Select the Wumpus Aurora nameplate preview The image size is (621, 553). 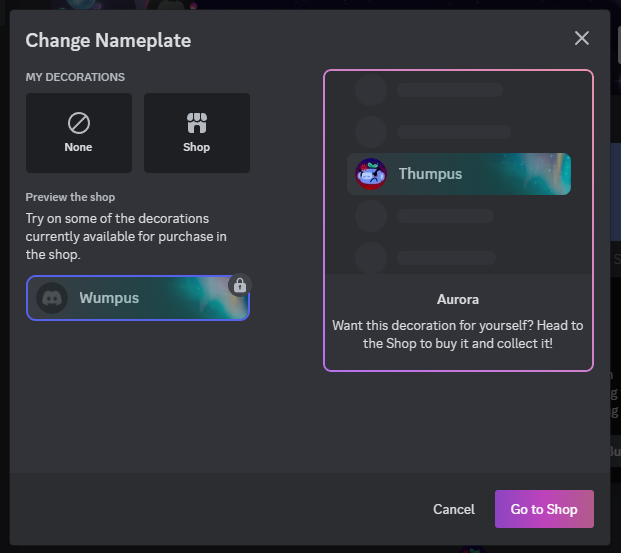point(138,298)
